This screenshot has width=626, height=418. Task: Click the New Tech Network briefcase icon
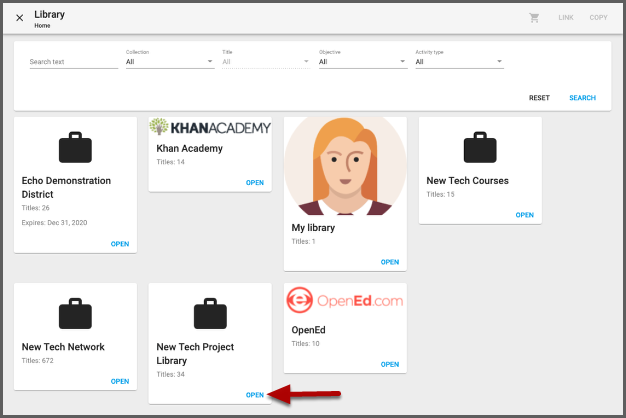pyautogui.click(x=75, y=315)
